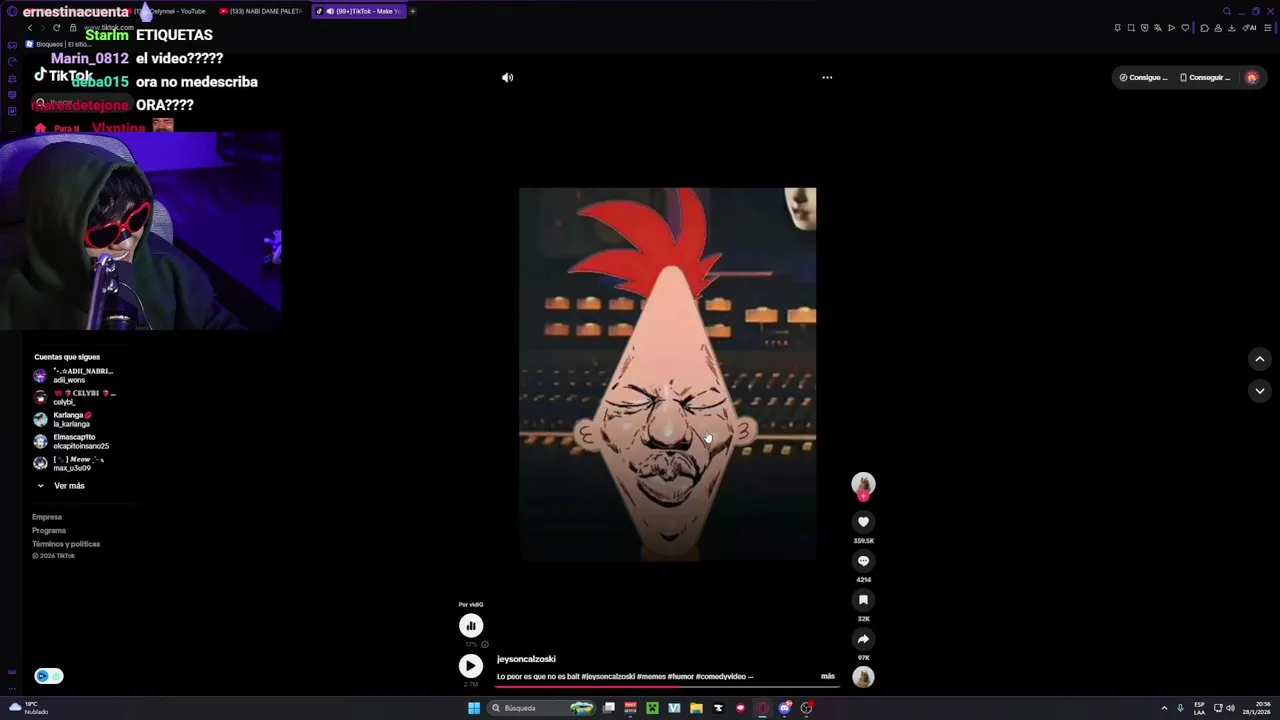The image size is (1280, 720).
Task: Open Discord from the taskbar
Action: click(x=785, y=708)
